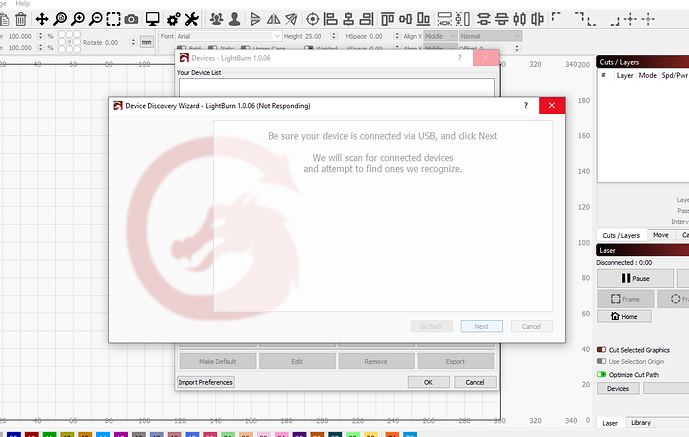The width and height of the screenshot is (689, 437).
Task: Select center point on nine-dot anchor grid
Action: [x=69, y=42]
